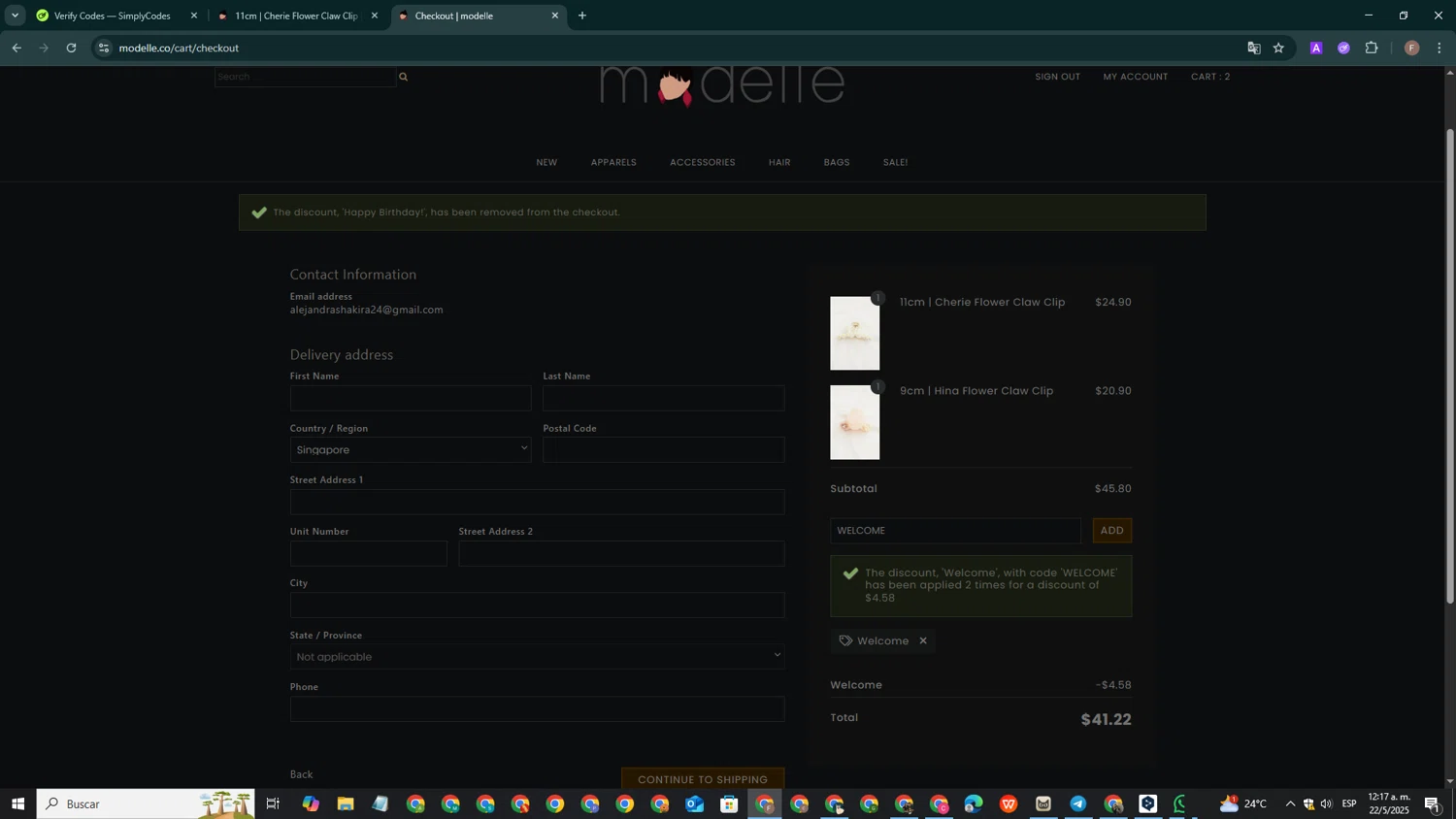Click the site search input box

click(x=305, y=77)
